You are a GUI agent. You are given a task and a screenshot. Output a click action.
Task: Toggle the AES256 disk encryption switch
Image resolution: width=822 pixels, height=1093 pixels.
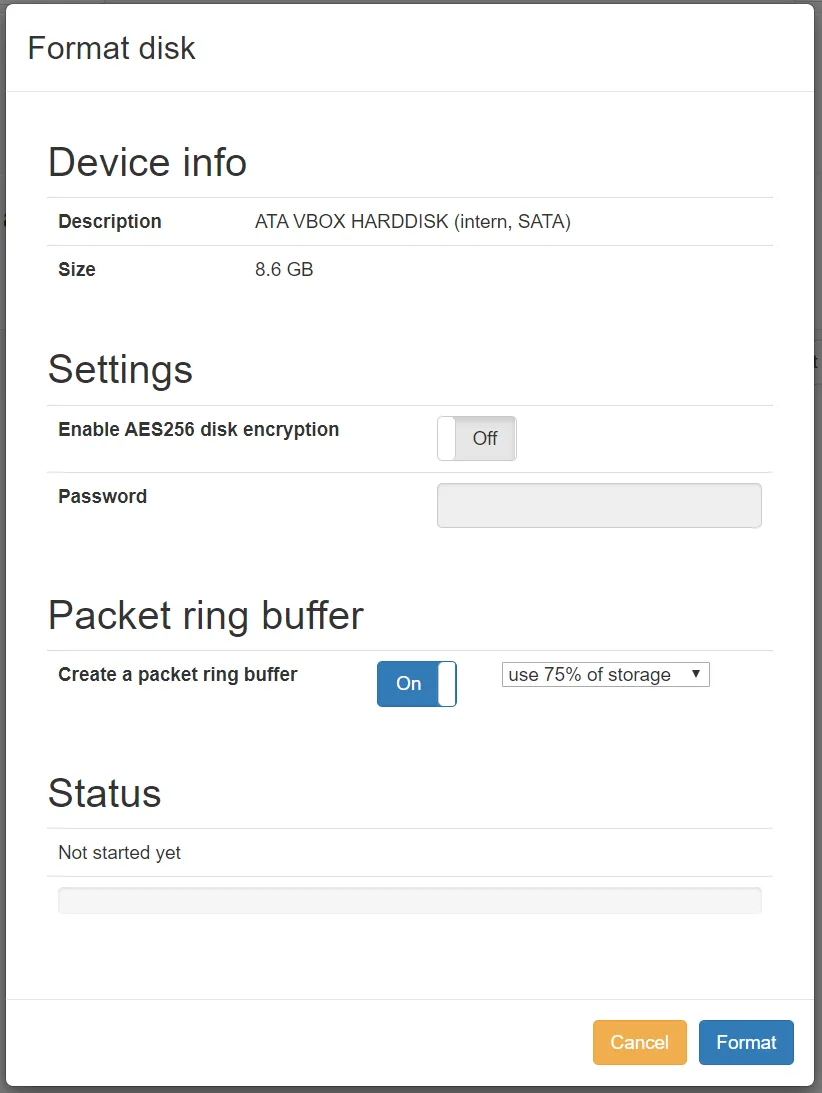tap(477, 439)
